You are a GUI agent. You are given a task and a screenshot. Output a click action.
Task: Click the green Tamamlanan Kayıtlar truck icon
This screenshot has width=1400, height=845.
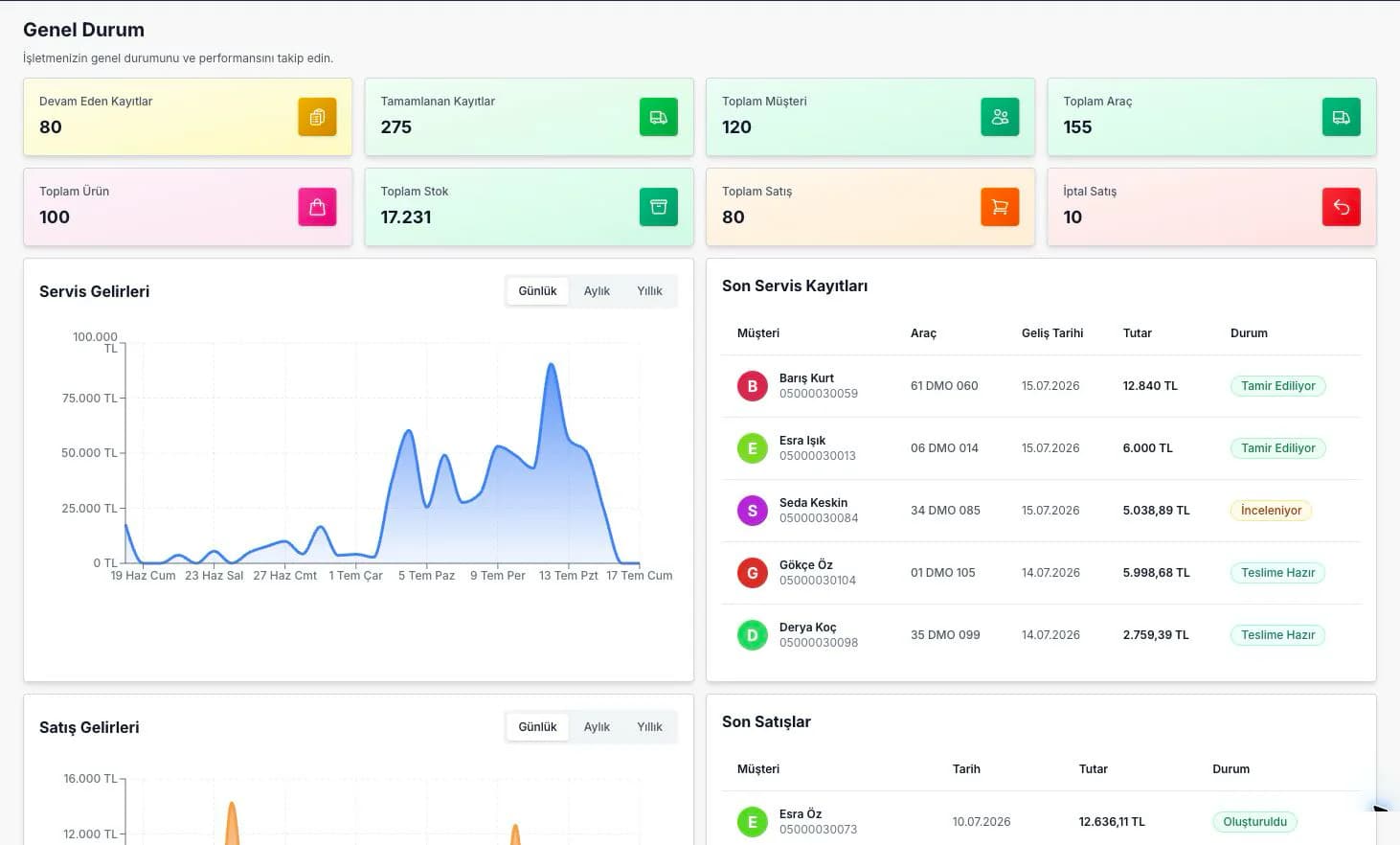(x=659, y=117)
